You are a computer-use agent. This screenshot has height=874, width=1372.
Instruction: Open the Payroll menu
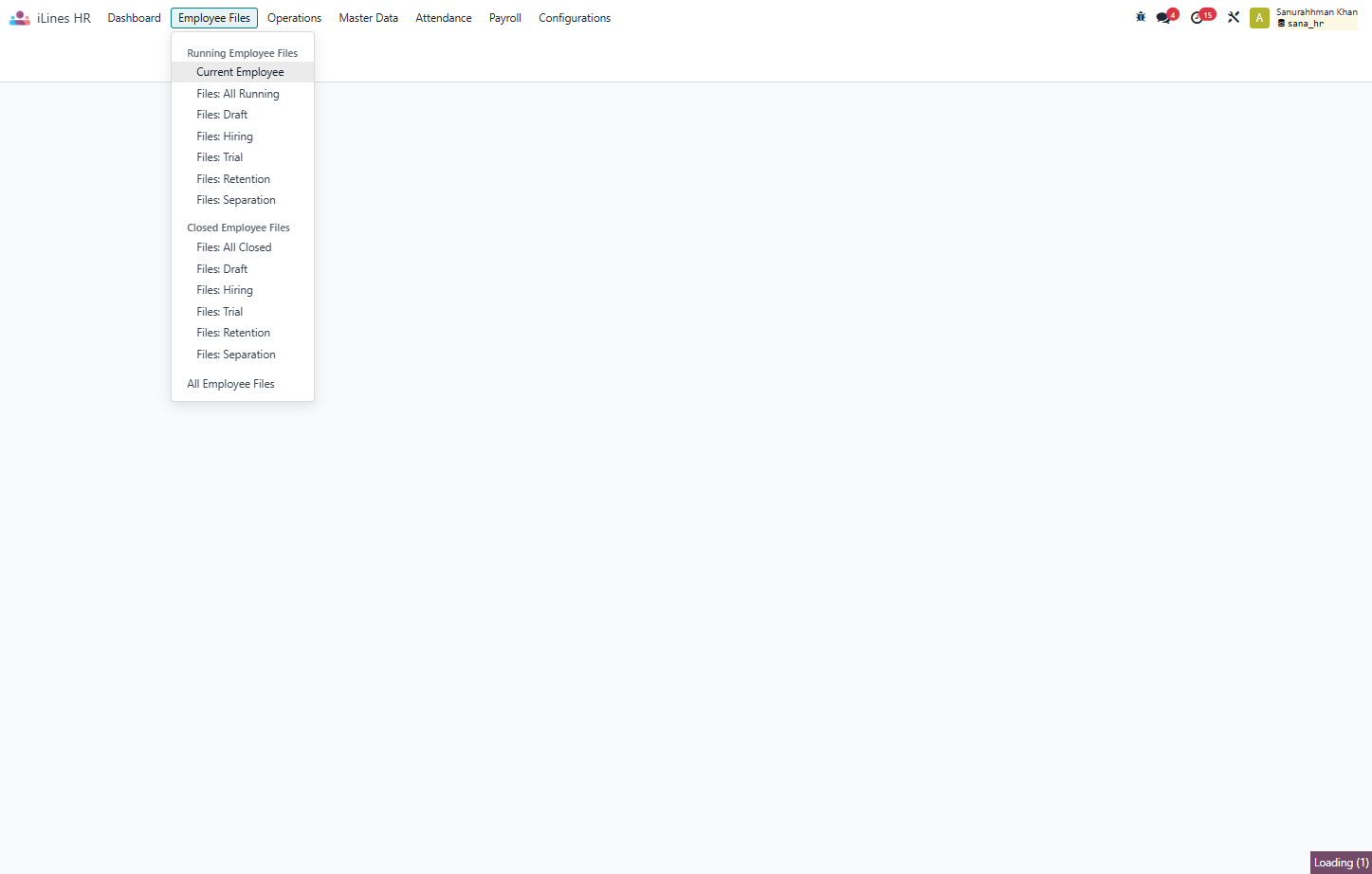coord(505,18)
